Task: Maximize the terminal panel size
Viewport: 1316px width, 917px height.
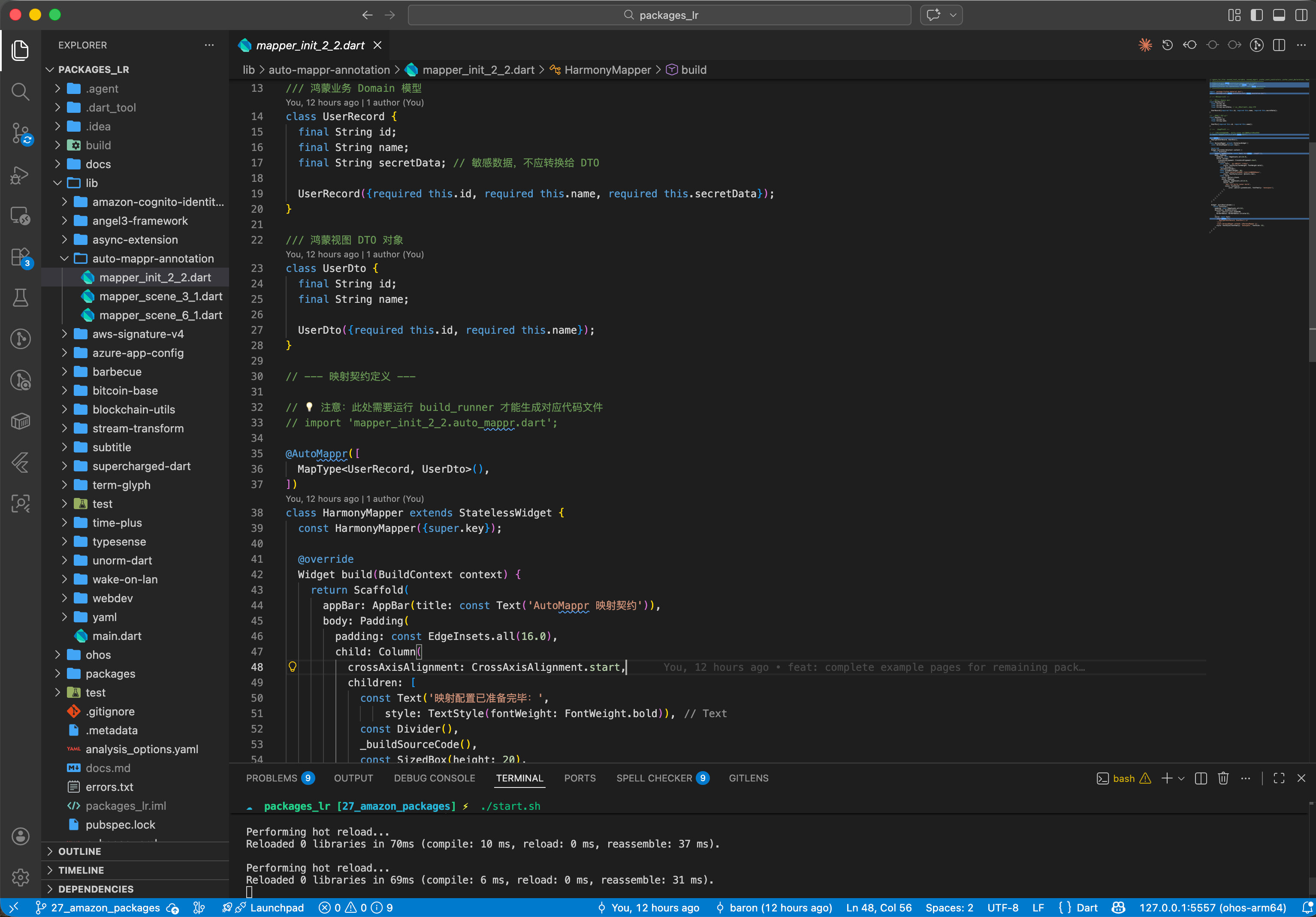Action: [1279, 778]
